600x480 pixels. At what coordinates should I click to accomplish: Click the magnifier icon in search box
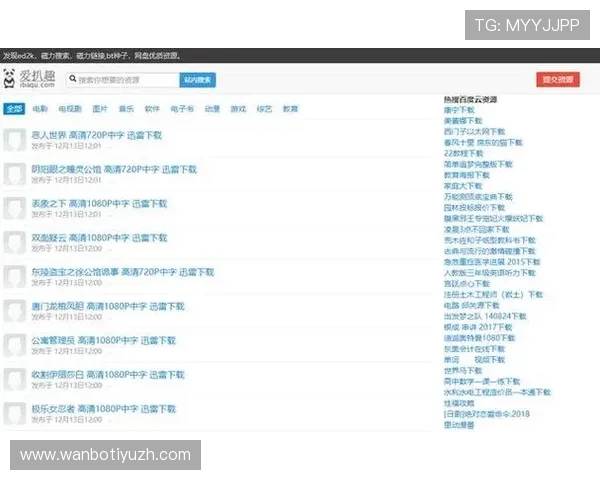point(73,79)
